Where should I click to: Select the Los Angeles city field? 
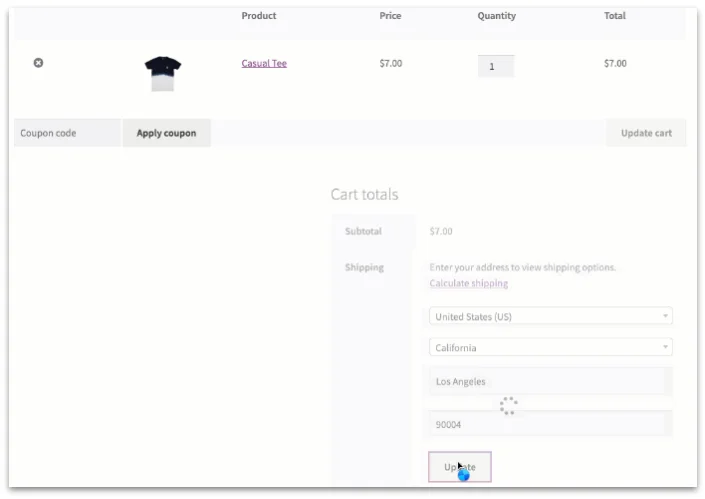pyautogui.click(x=550, y=381)
